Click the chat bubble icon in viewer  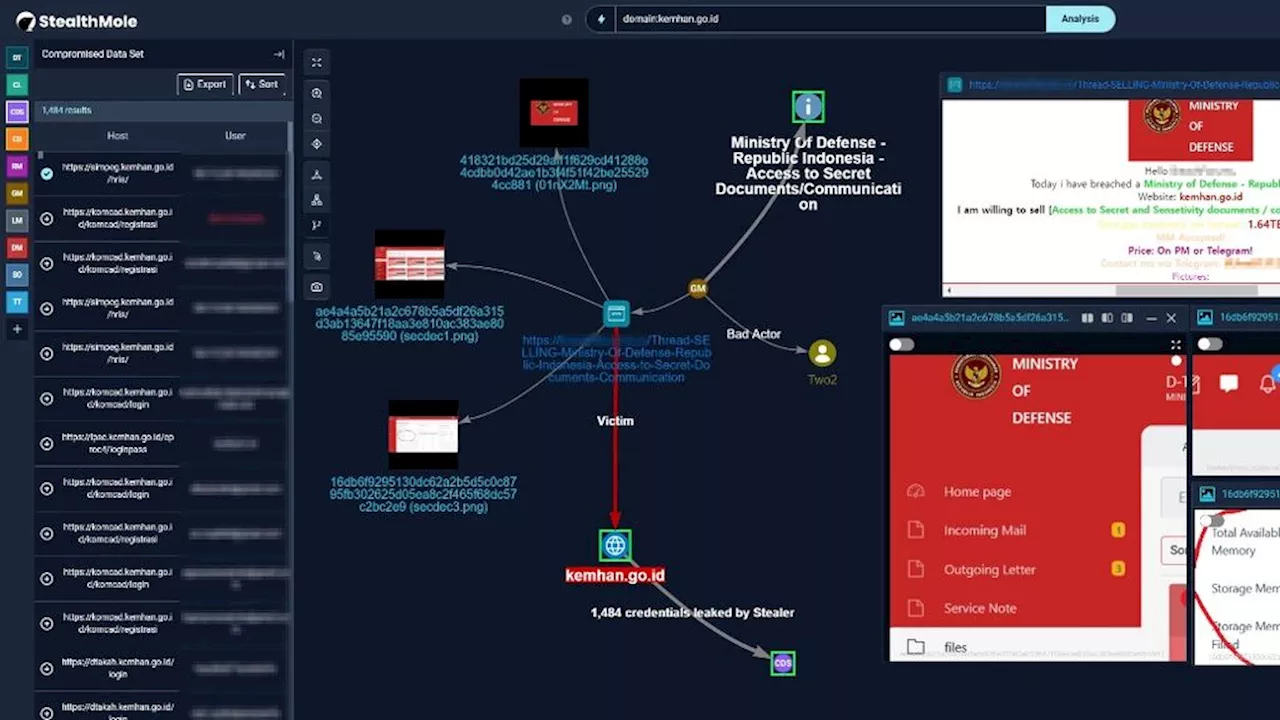[1228, 383]
